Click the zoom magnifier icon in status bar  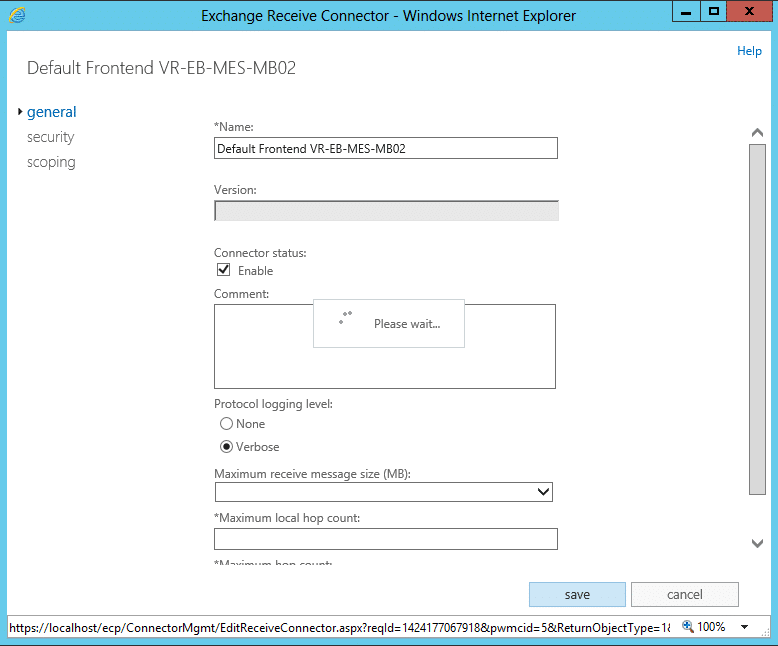tap(688, 626)
